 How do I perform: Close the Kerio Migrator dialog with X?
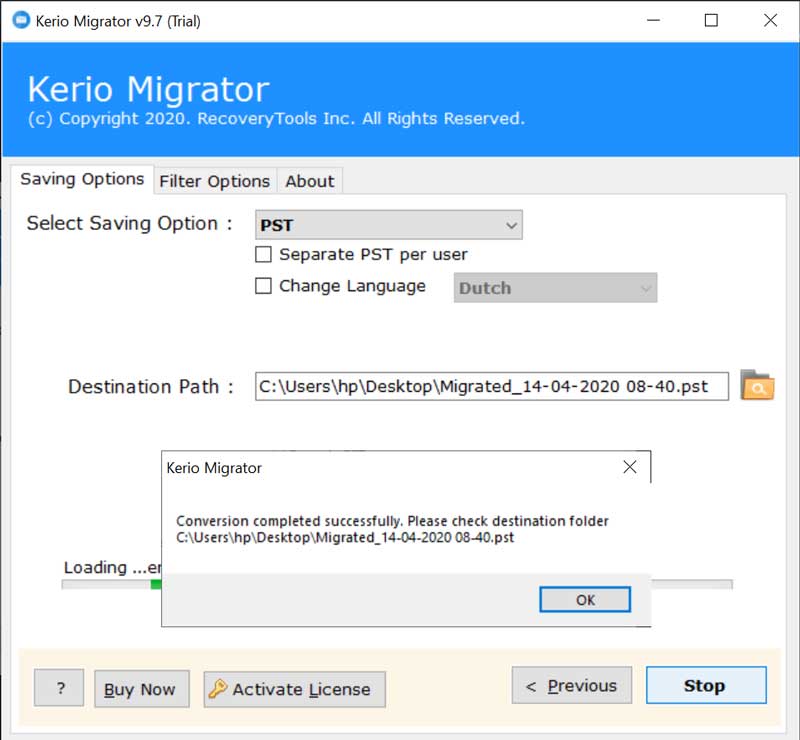pyautogui.click(x=630, y=466)
